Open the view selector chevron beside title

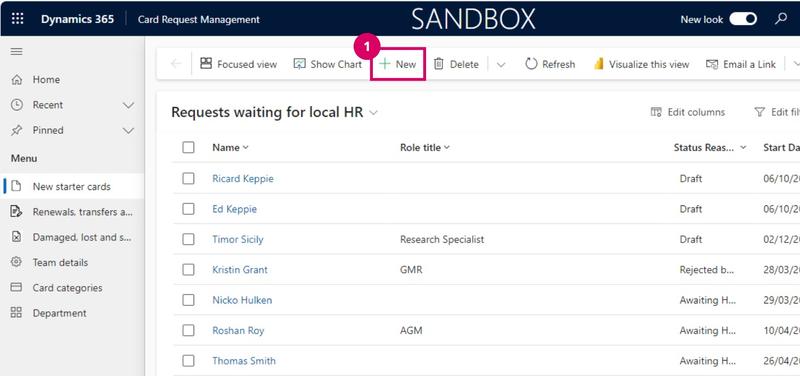pos(373,113)
